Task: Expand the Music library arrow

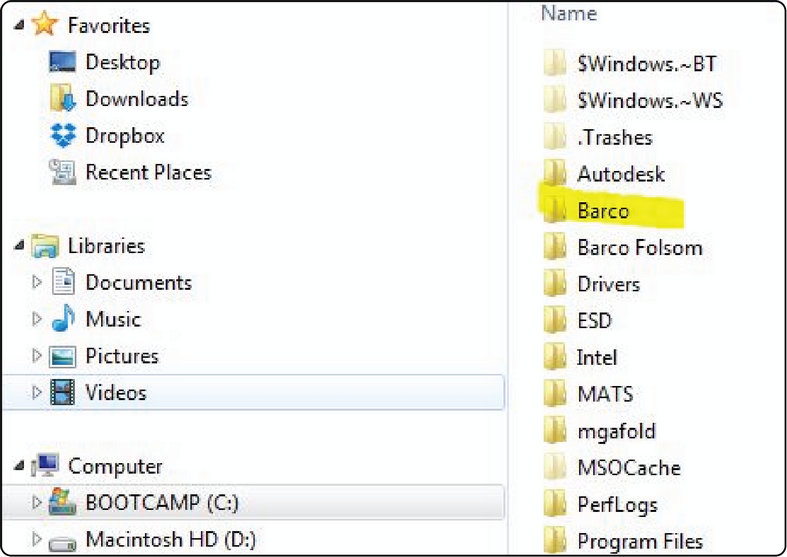Action: 37,319
